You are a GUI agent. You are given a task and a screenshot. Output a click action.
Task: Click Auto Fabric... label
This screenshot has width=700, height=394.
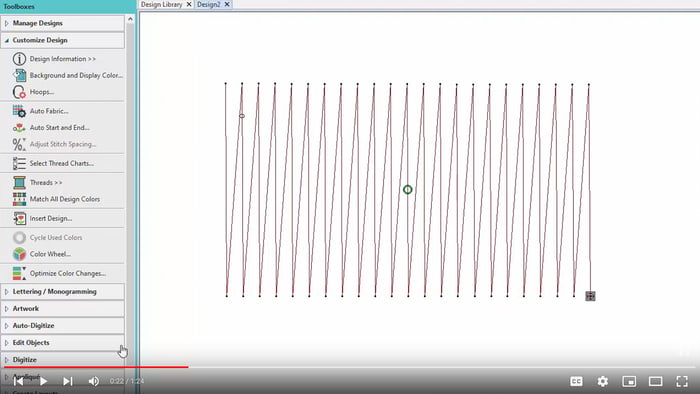tap(49, 111)
